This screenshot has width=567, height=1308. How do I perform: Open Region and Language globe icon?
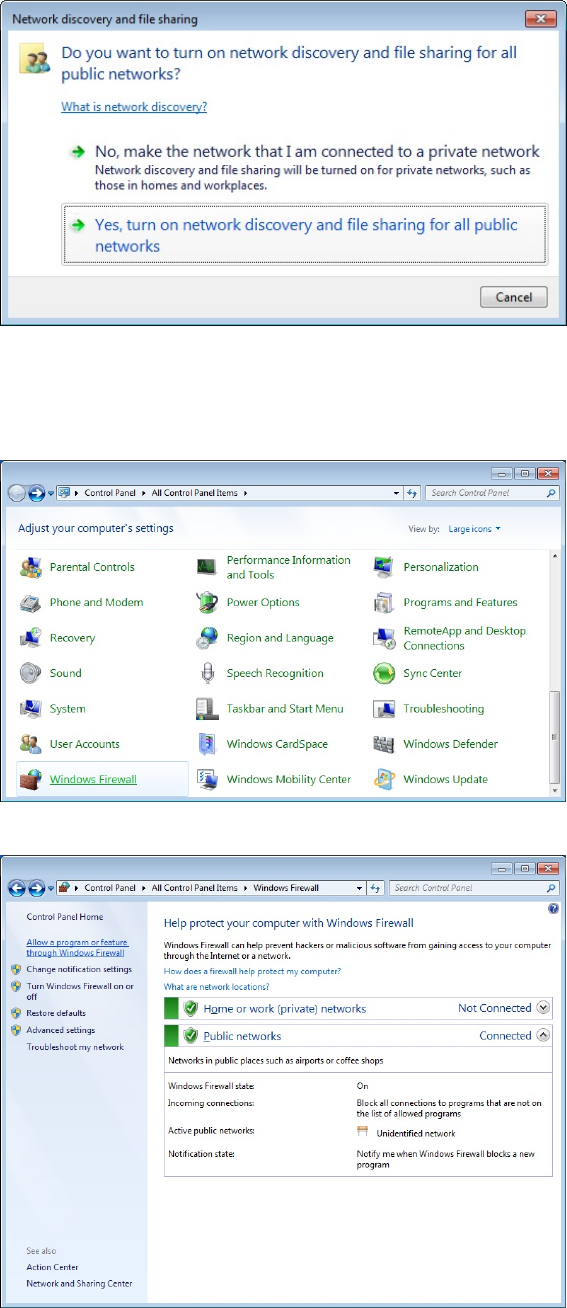(208, 638)
